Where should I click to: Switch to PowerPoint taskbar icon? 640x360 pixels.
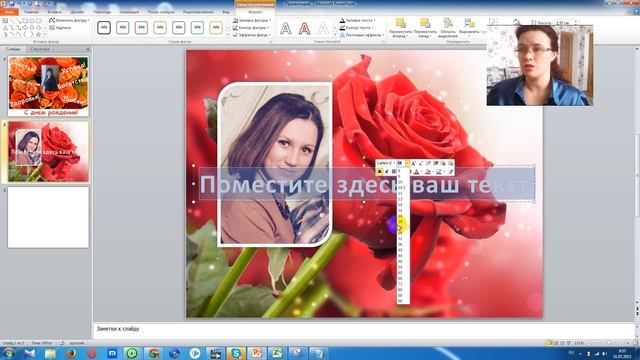(257, 353)
